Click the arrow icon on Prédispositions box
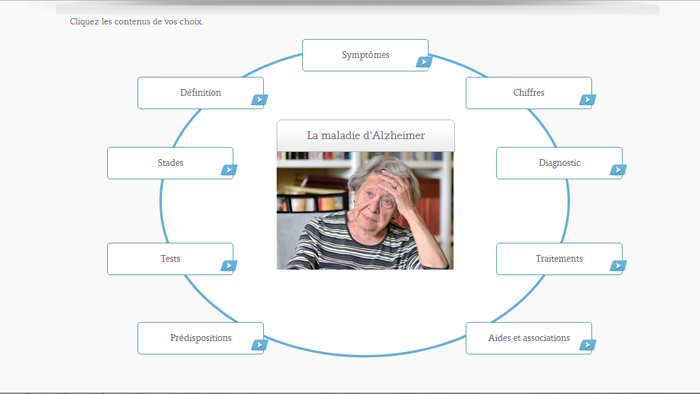 click(259, 344)
